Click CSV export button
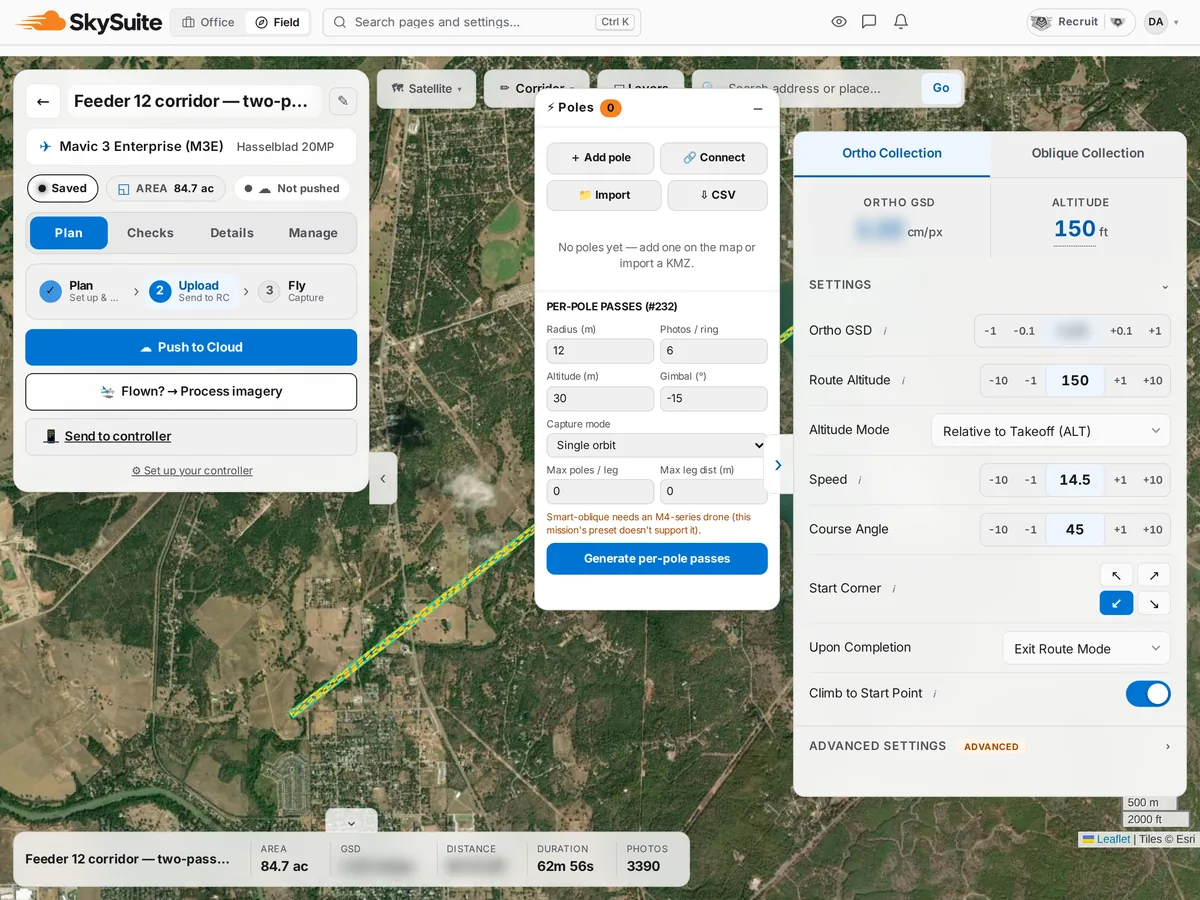 pos(717,195)
